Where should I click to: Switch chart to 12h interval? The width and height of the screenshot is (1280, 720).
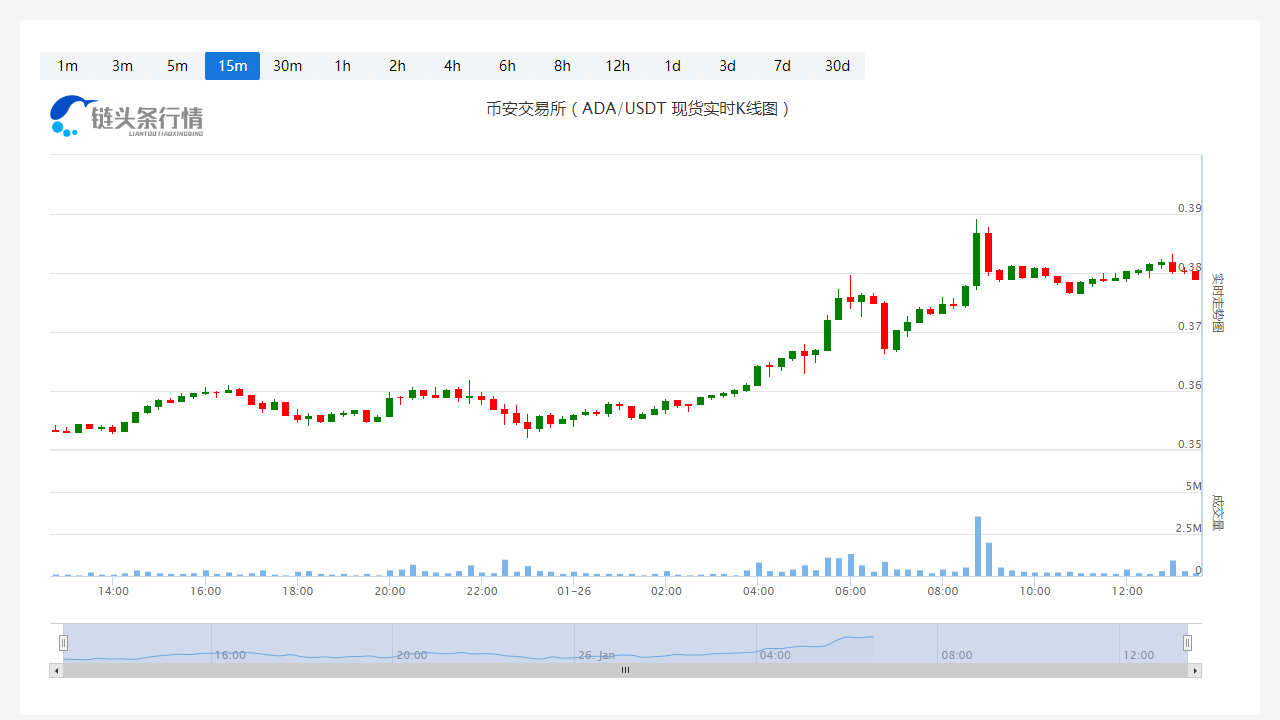point(617,66)
